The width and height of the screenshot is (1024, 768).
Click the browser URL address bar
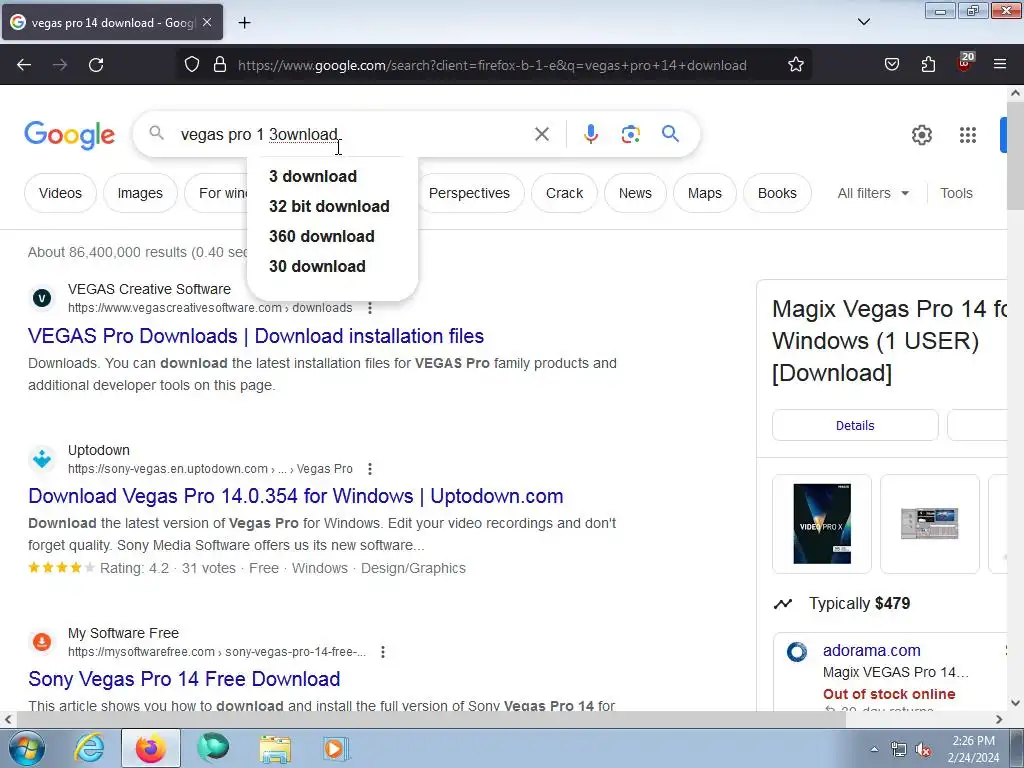(x=492, y=65)
